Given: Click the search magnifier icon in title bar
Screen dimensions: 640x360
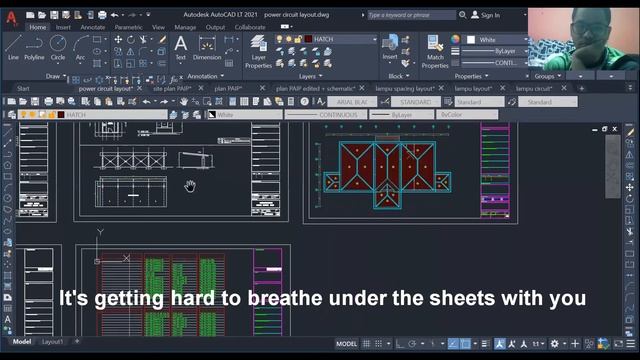Looking at the screenshot, I should click(x=462, y=15).
